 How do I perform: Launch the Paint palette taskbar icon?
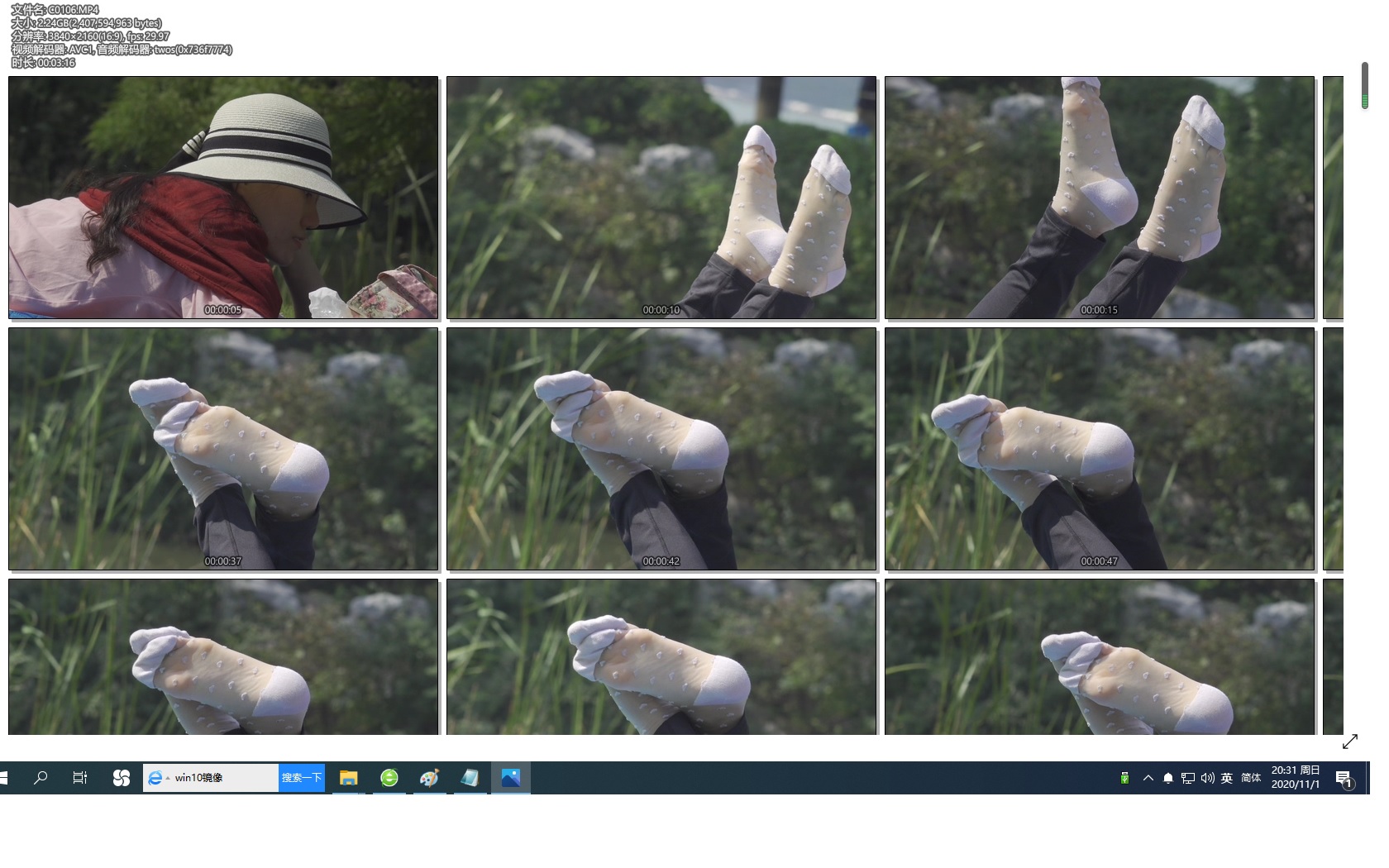pos(429,778)
